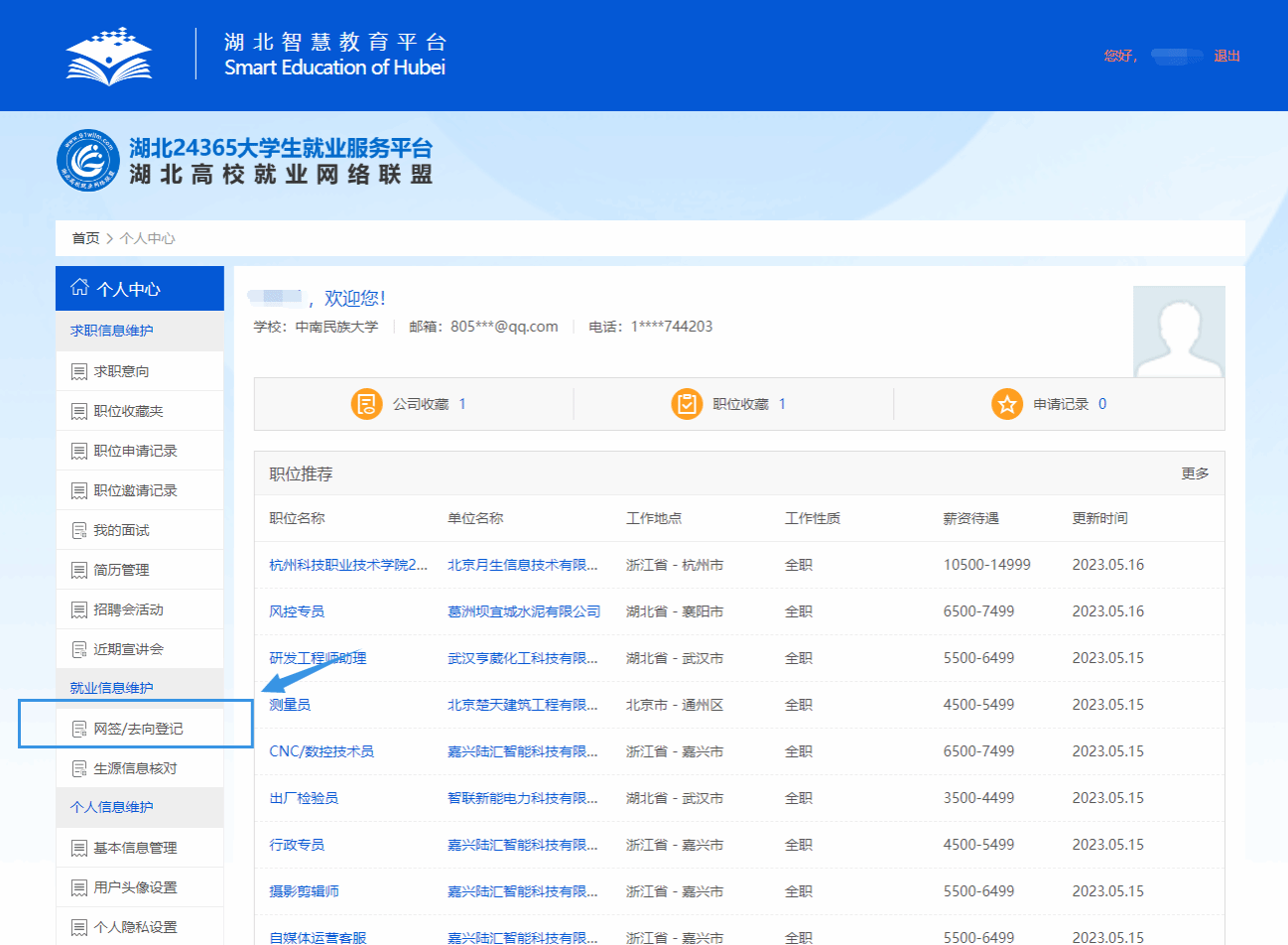
Task: Open company 葛洲坝宜城水泥有限公司 link
Action: pos(524,611)
